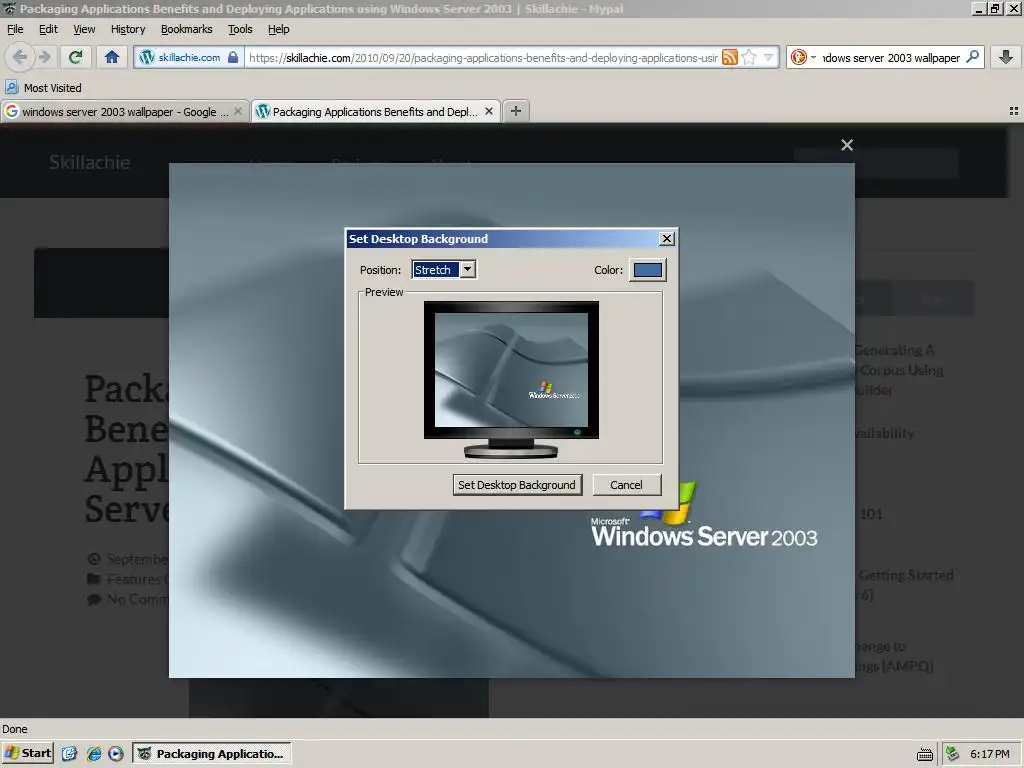
Task: Close the Set Desktop Background dialog with X
Action: tap(667, 238)
